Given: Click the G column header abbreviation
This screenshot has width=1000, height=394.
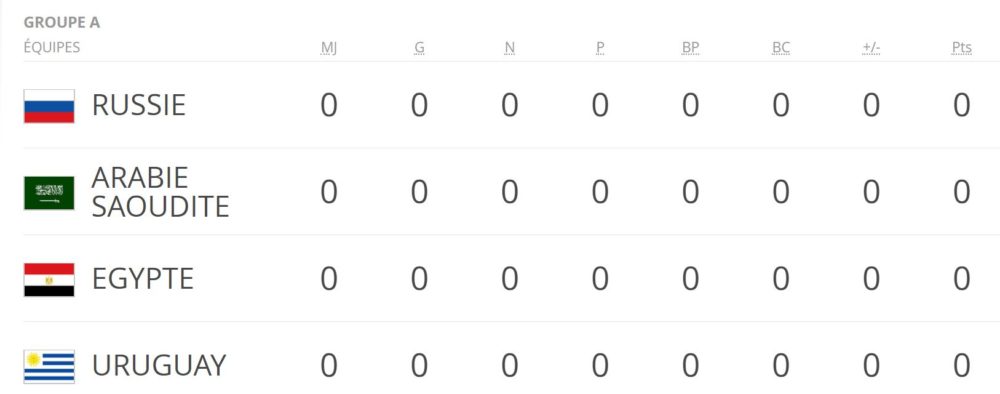Looking at the screenshot, I should pos(419,48).
